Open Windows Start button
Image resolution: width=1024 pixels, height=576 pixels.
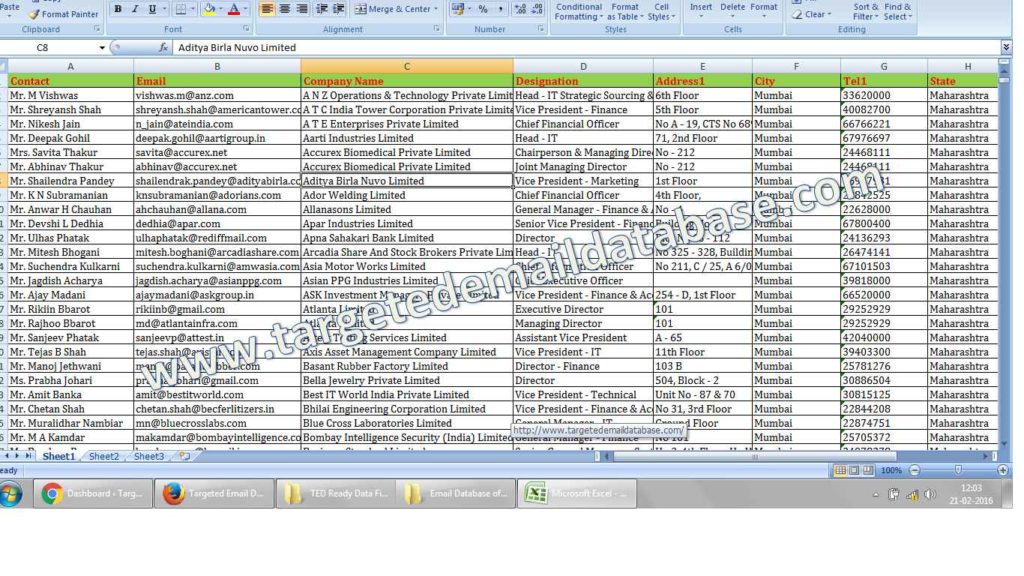pos(10,494)
